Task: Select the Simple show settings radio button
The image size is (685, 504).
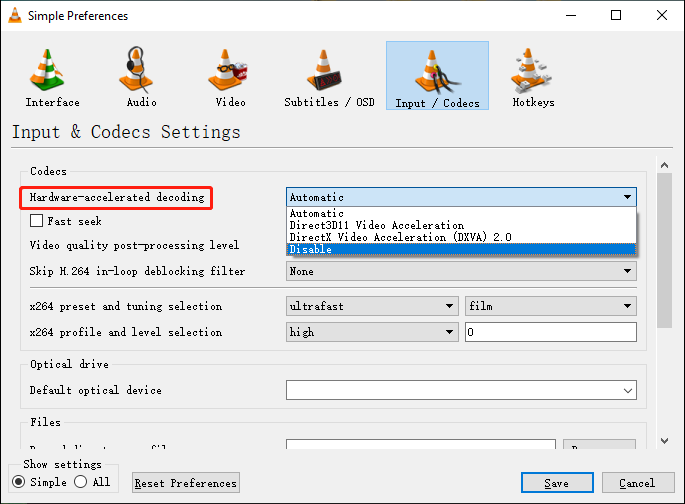Action: click(18, 482)
